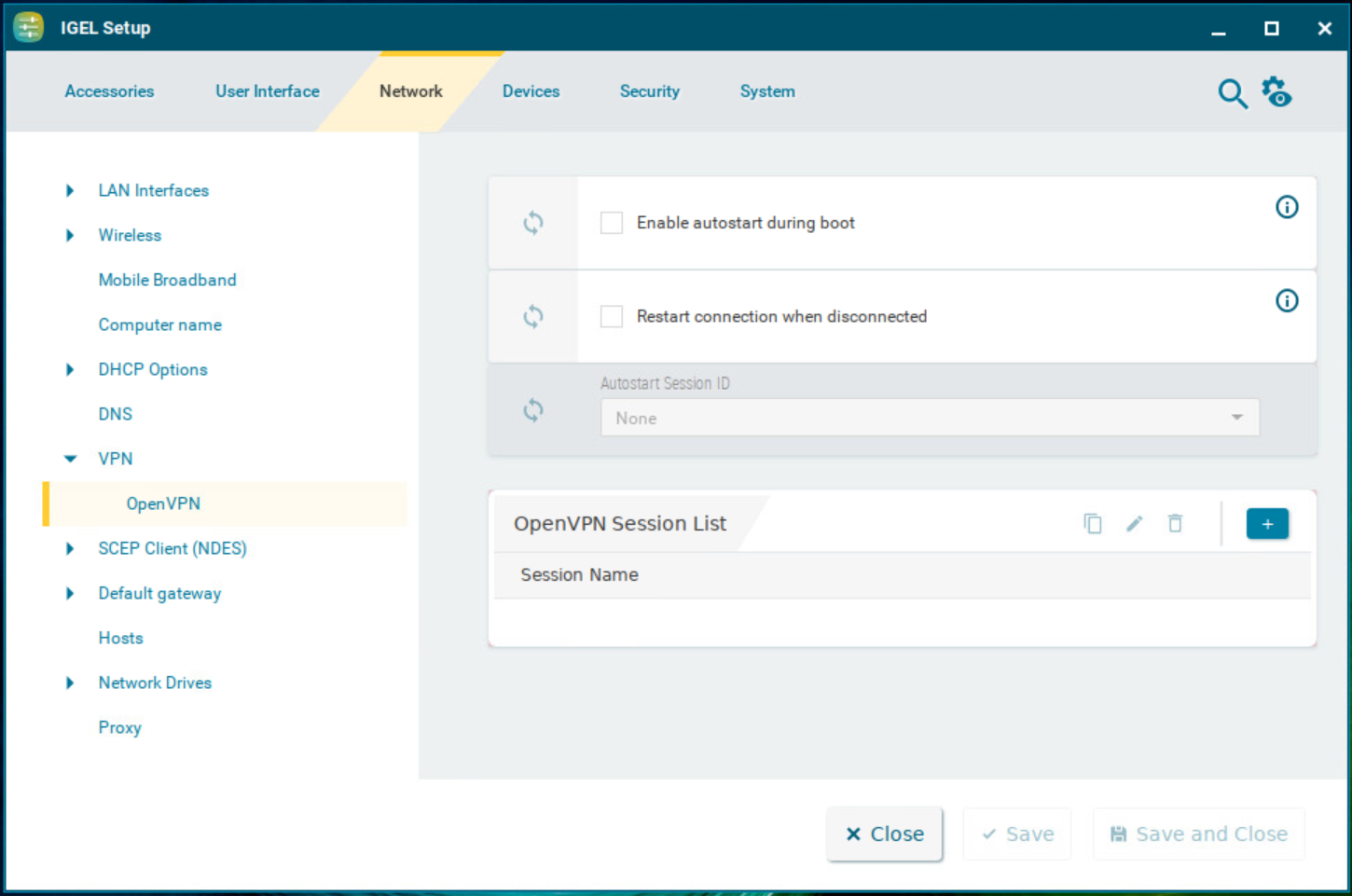1352x896 pixels.
Task: Click the copy session icon
Action: click(1092, 524)
